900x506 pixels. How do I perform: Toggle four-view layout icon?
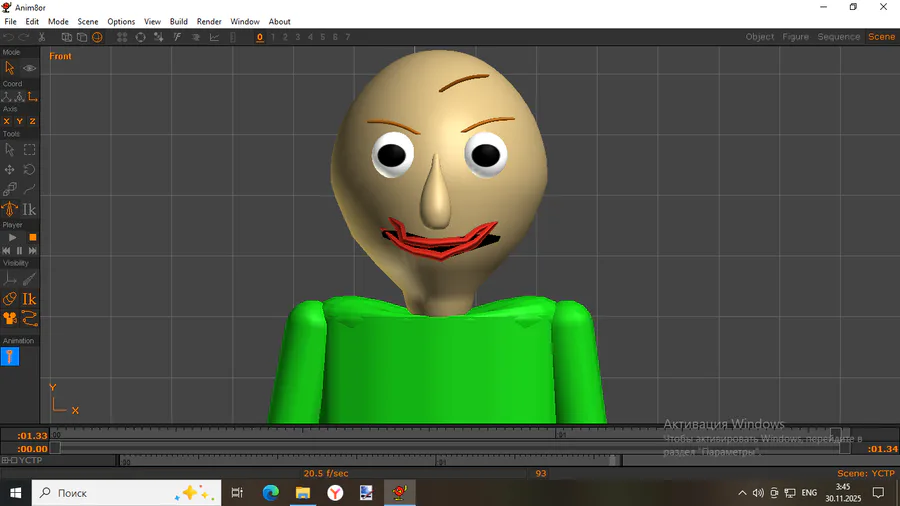(x=122, y=37)
